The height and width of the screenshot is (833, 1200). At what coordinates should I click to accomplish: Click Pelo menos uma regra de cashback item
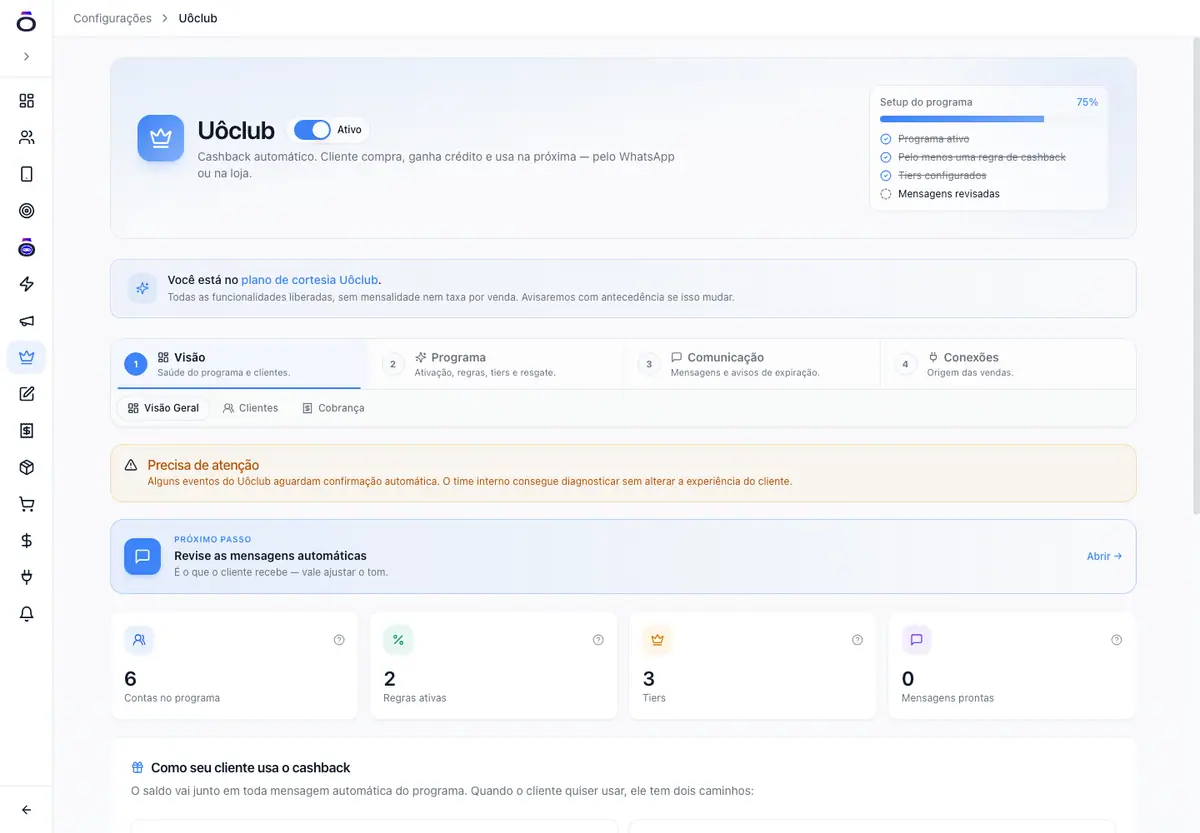(973, 157)
